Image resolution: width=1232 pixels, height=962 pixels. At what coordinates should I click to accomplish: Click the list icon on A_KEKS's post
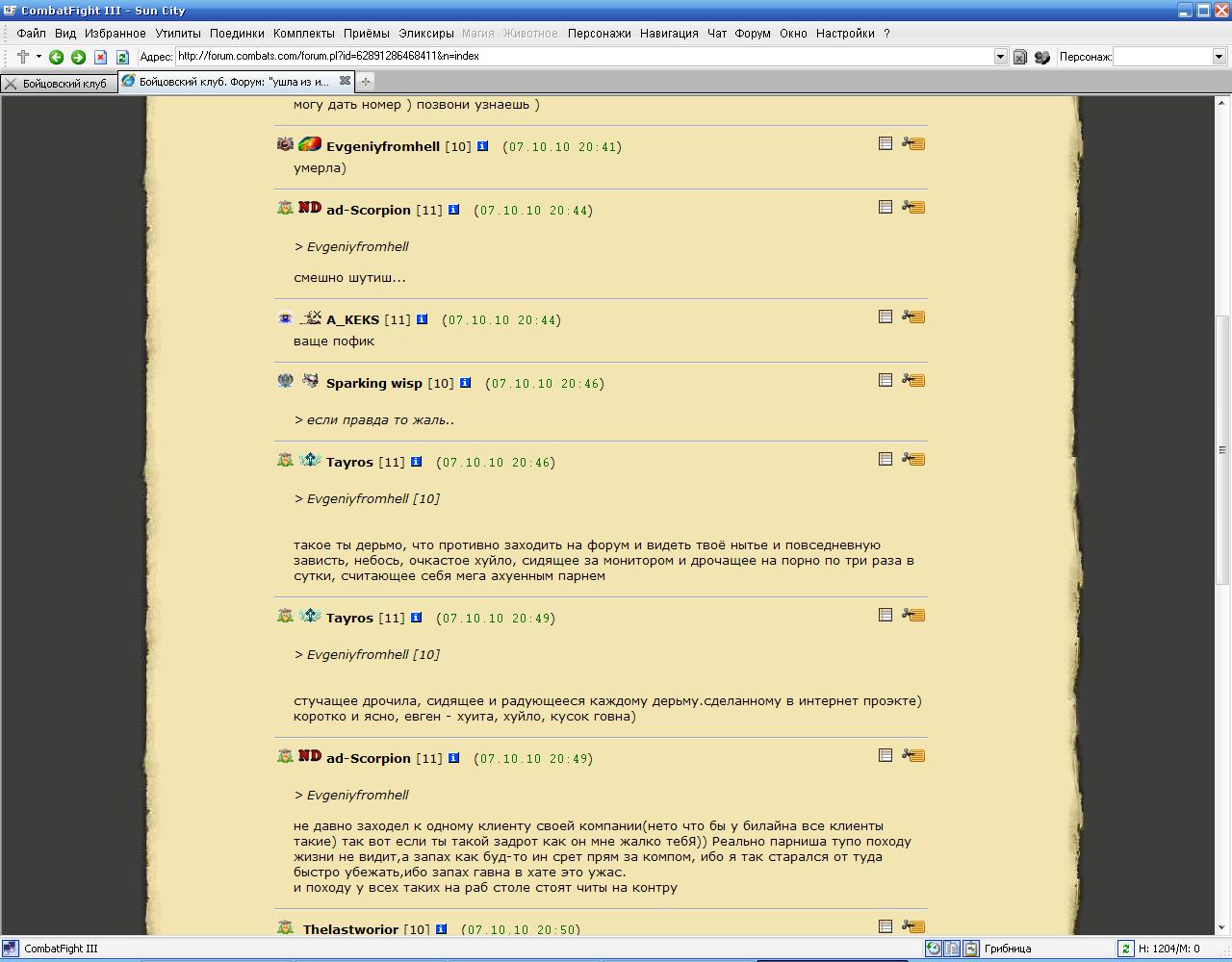pyautogui.click(x=885, y=316)
